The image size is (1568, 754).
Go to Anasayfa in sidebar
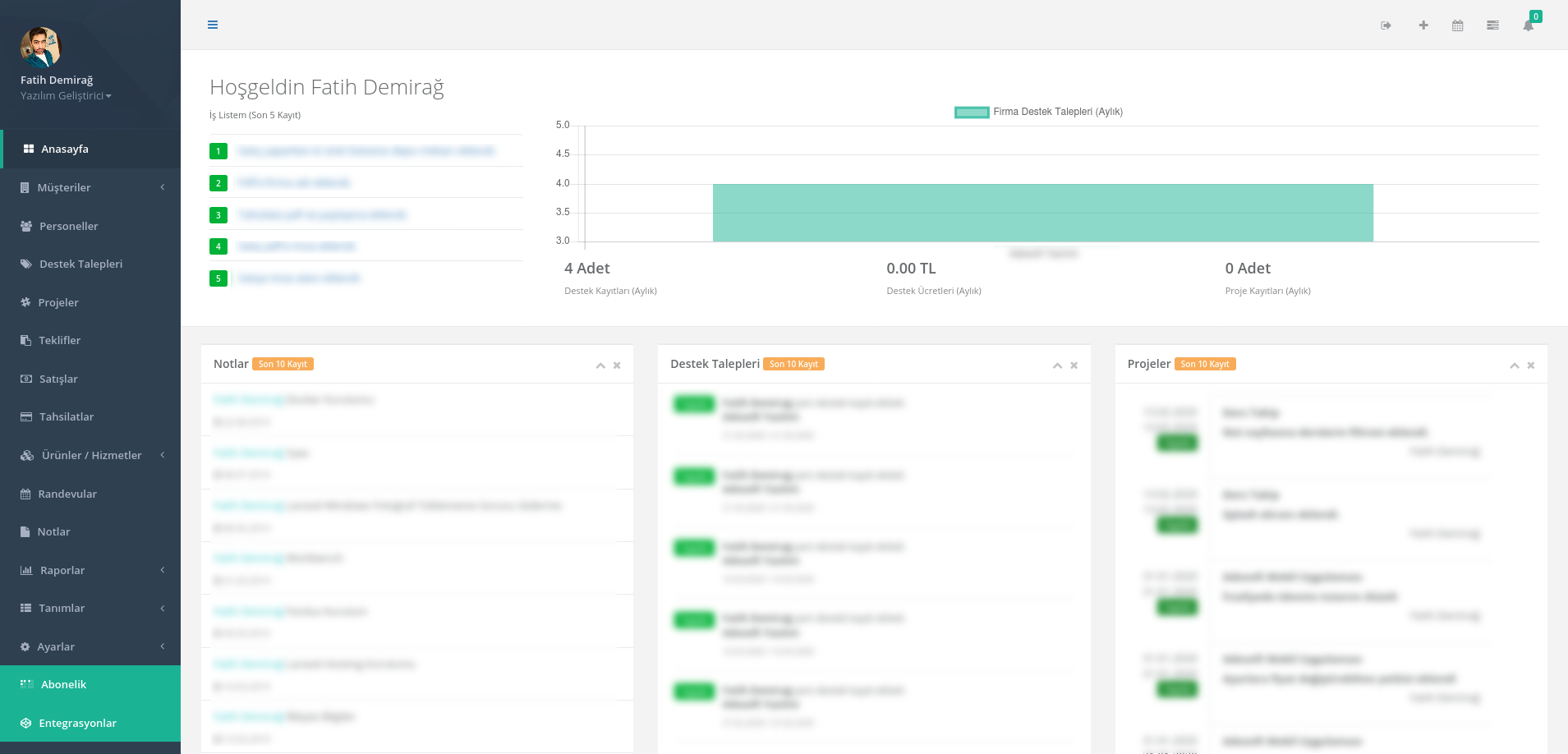point(90,149)
